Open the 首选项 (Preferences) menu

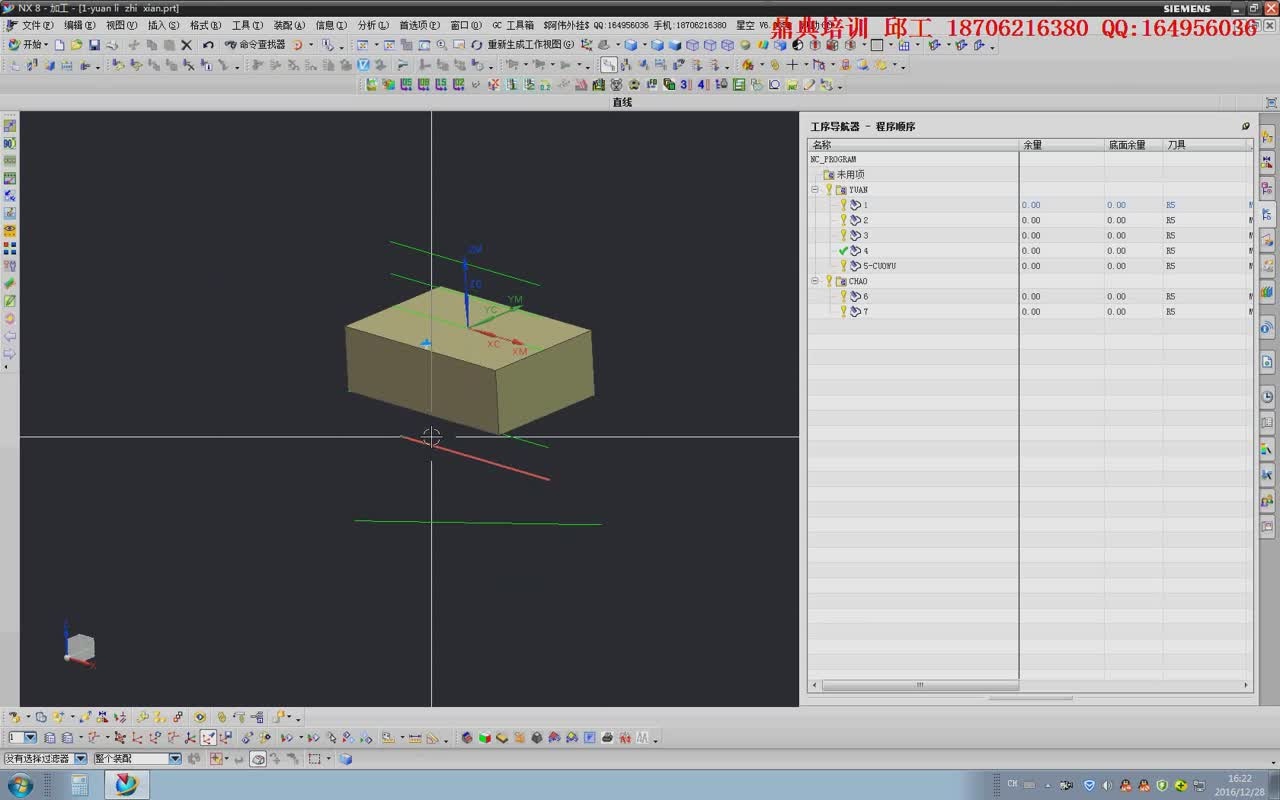tap(419, 25)
